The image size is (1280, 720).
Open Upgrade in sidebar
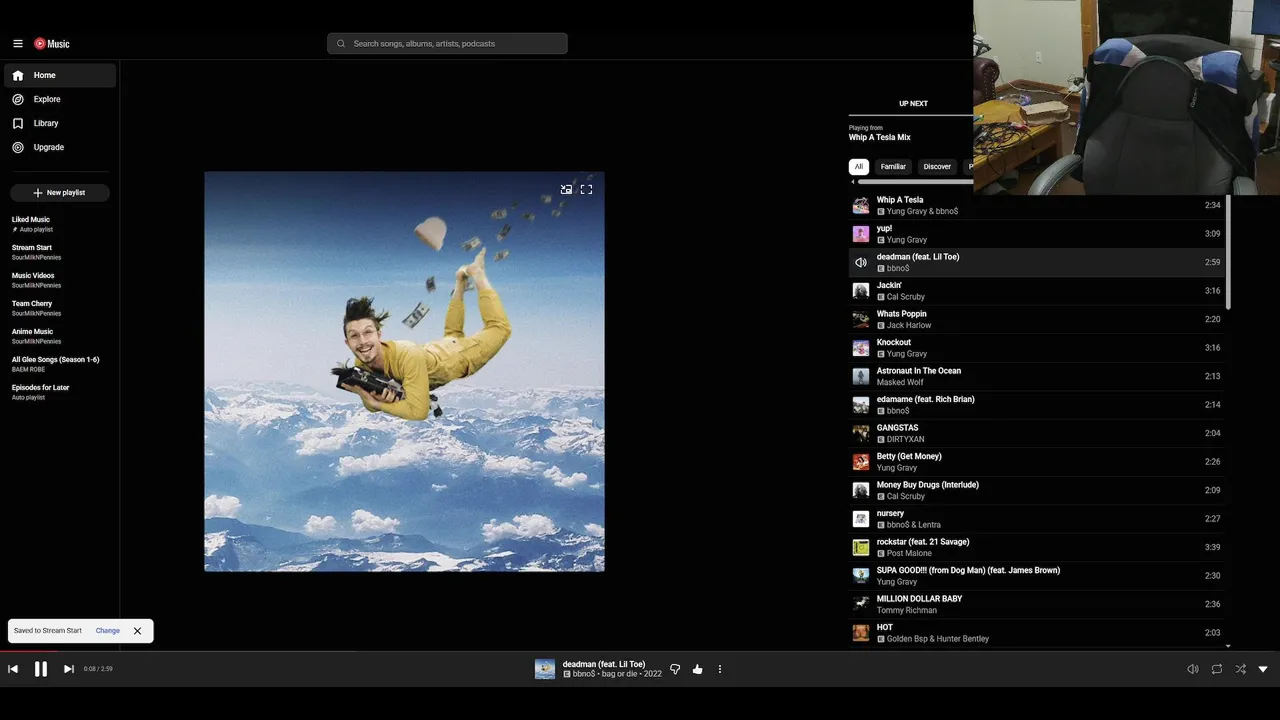tap(60, 147)
